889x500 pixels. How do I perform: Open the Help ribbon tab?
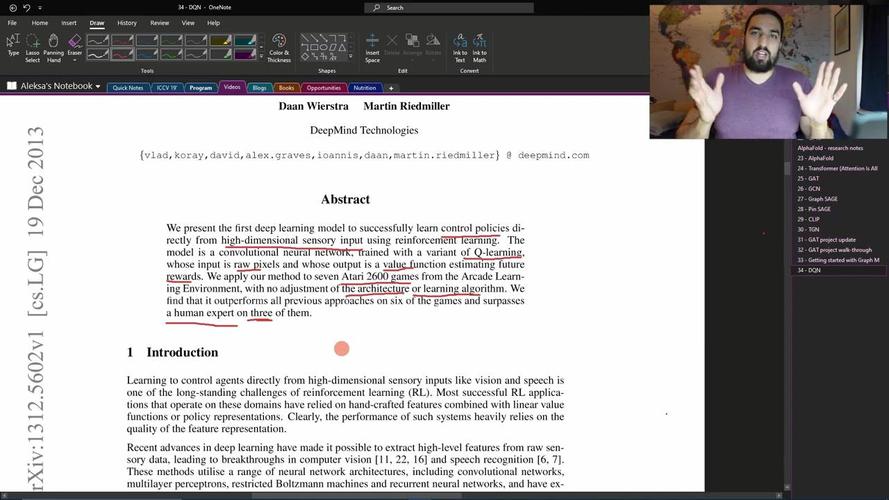tap(213, 23)
